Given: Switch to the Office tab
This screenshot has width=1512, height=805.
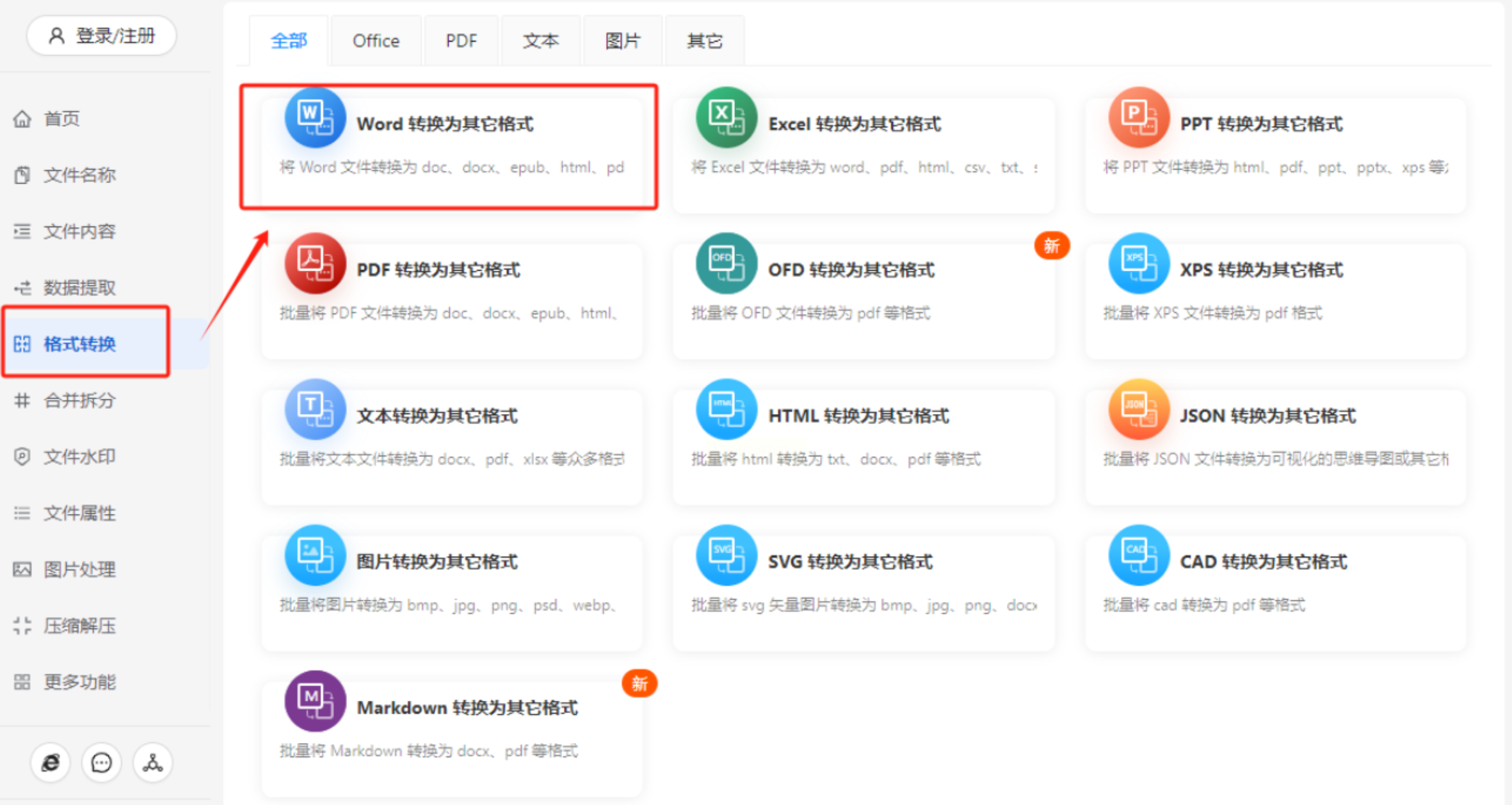Looking at the screenshot, I should 376,41.
